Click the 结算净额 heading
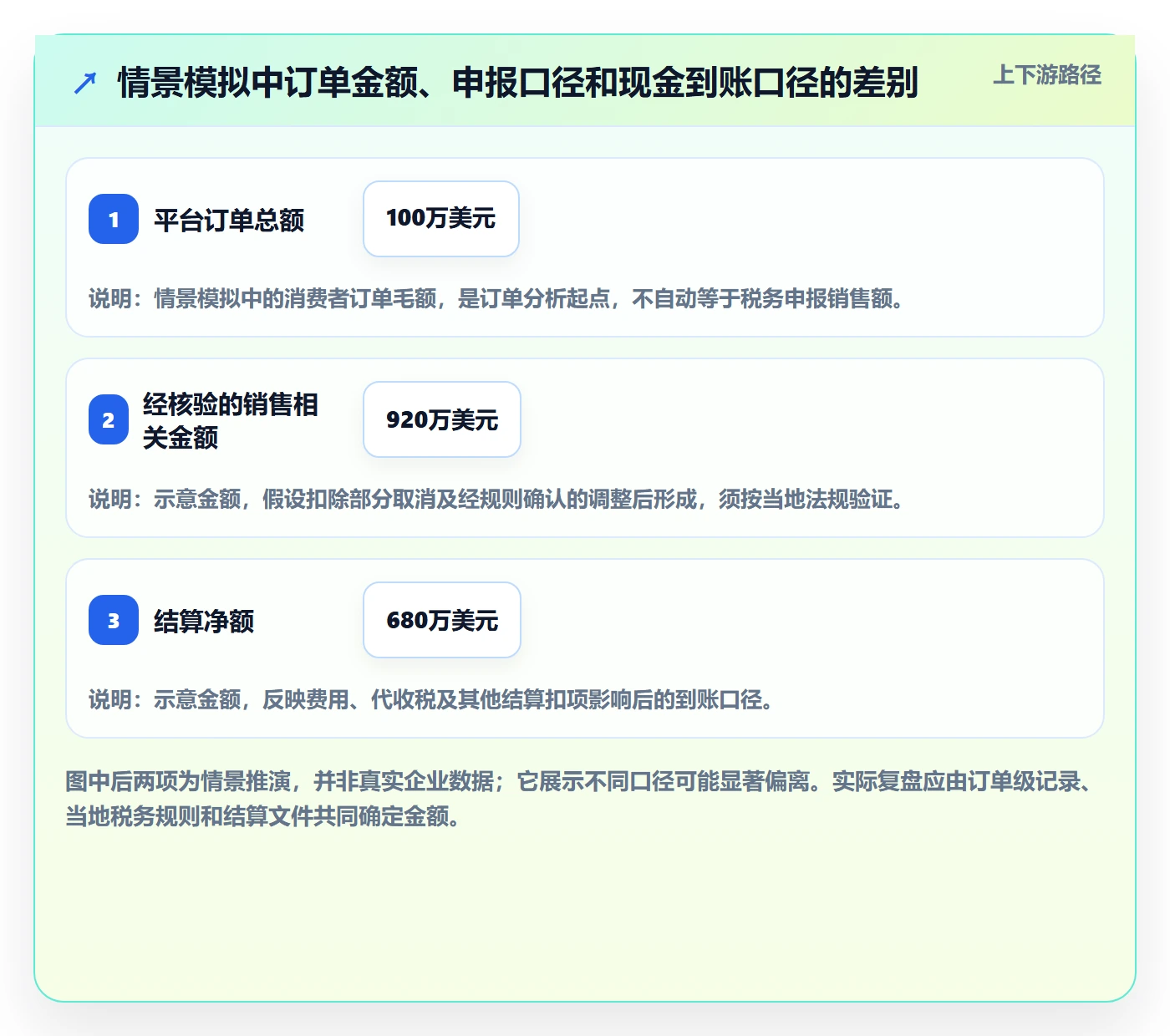Viewport: 1170px width, 1036px height. click(204, 621)
